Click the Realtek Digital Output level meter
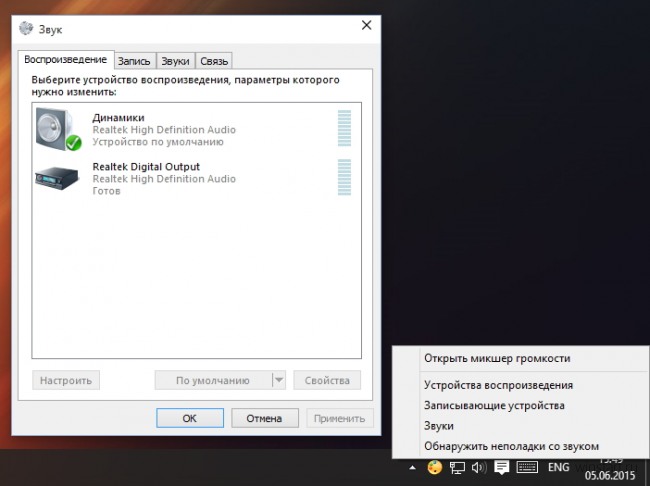 point(344,177)
